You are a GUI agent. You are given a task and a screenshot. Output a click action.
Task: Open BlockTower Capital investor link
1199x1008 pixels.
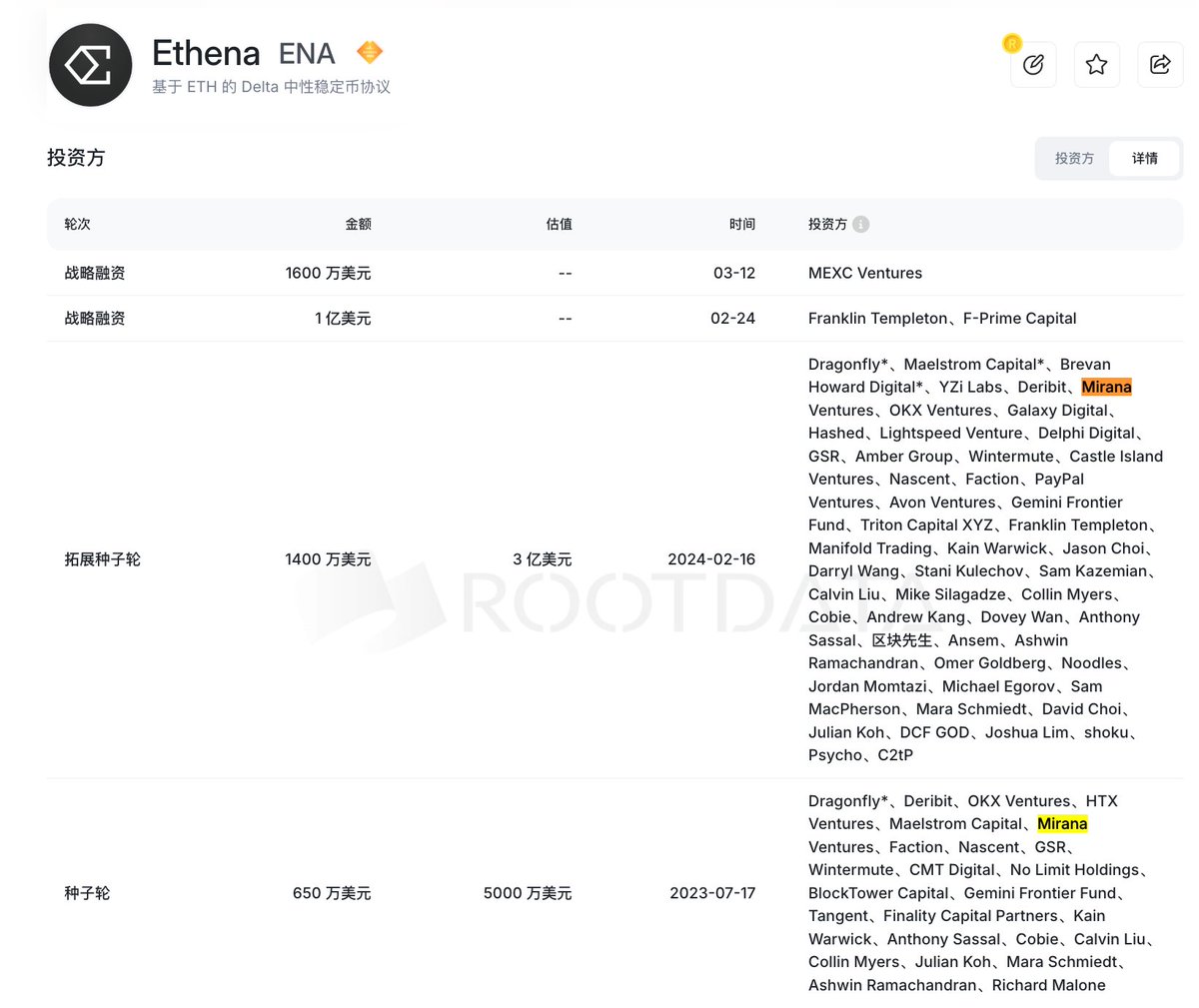(878, 893)
